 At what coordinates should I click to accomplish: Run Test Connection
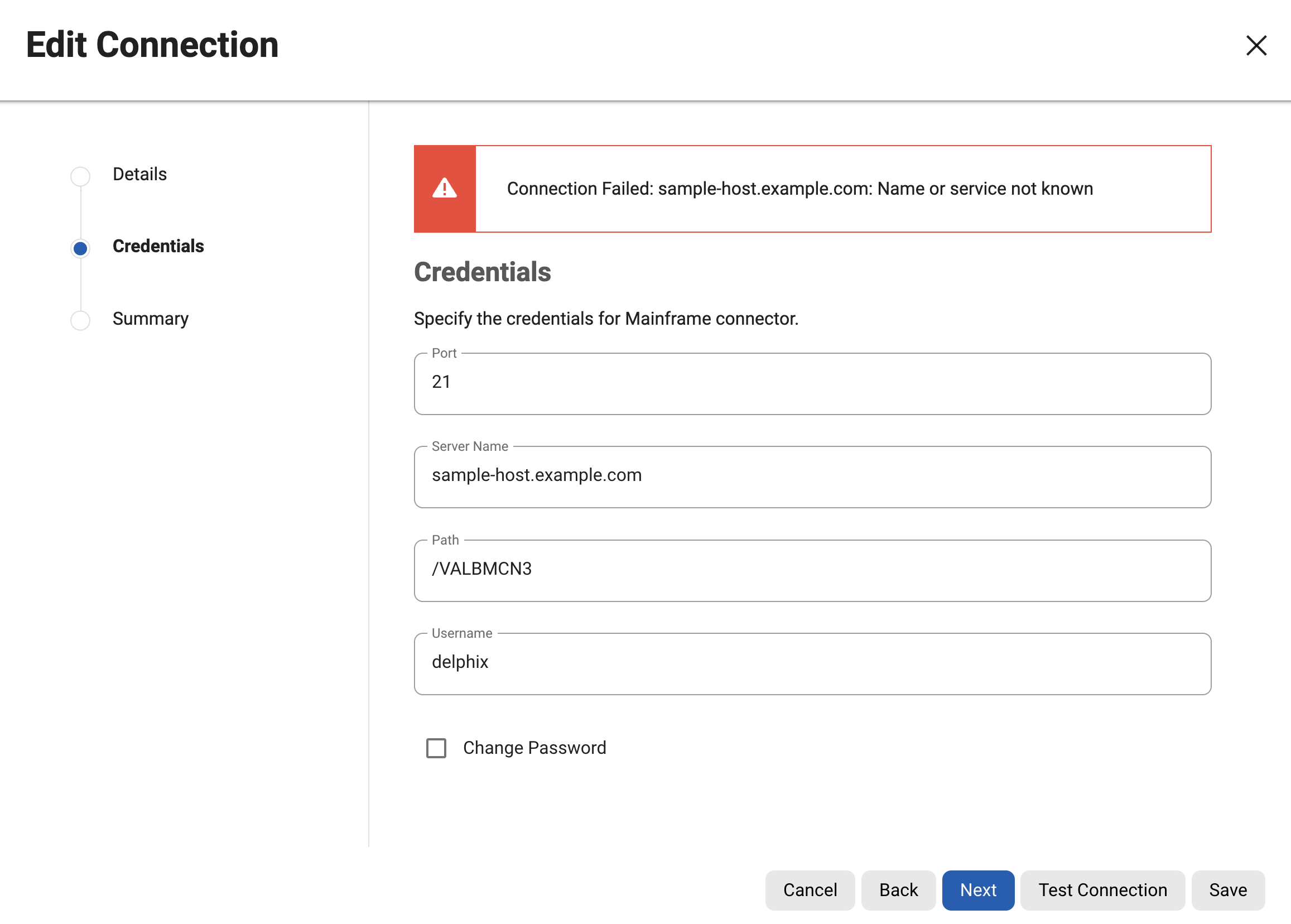pyautogui.click(x=1102, y=890)
